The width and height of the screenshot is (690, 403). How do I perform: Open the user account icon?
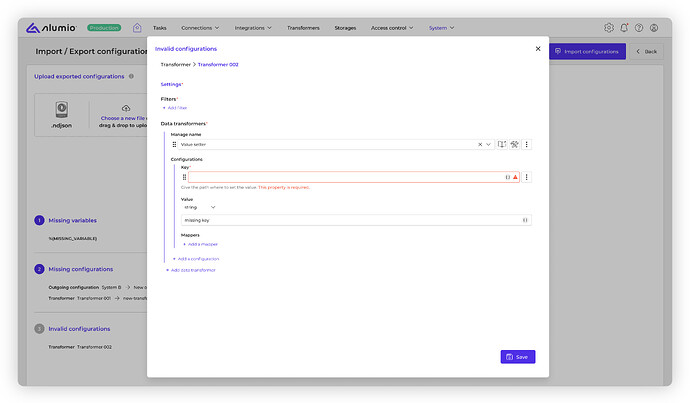[654, 28]
